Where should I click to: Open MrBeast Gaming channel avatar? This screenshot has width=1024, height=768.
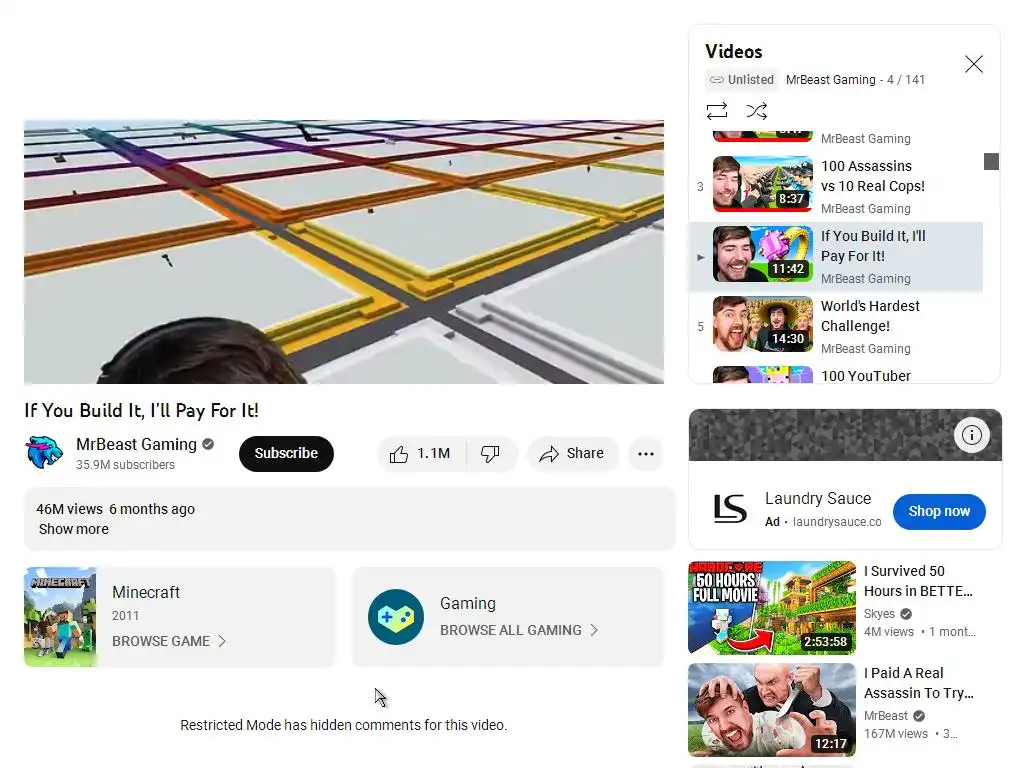(44, 452)
